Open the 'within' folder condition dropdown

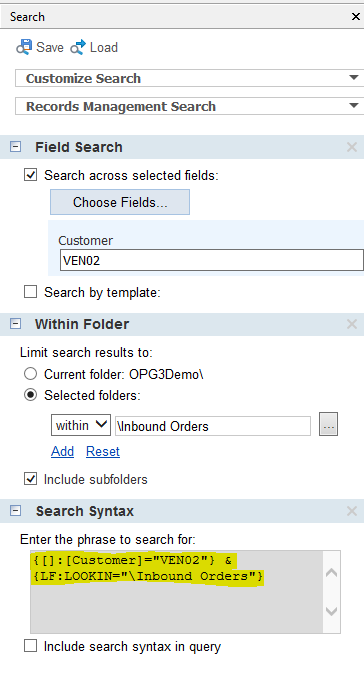coord(81,425)
